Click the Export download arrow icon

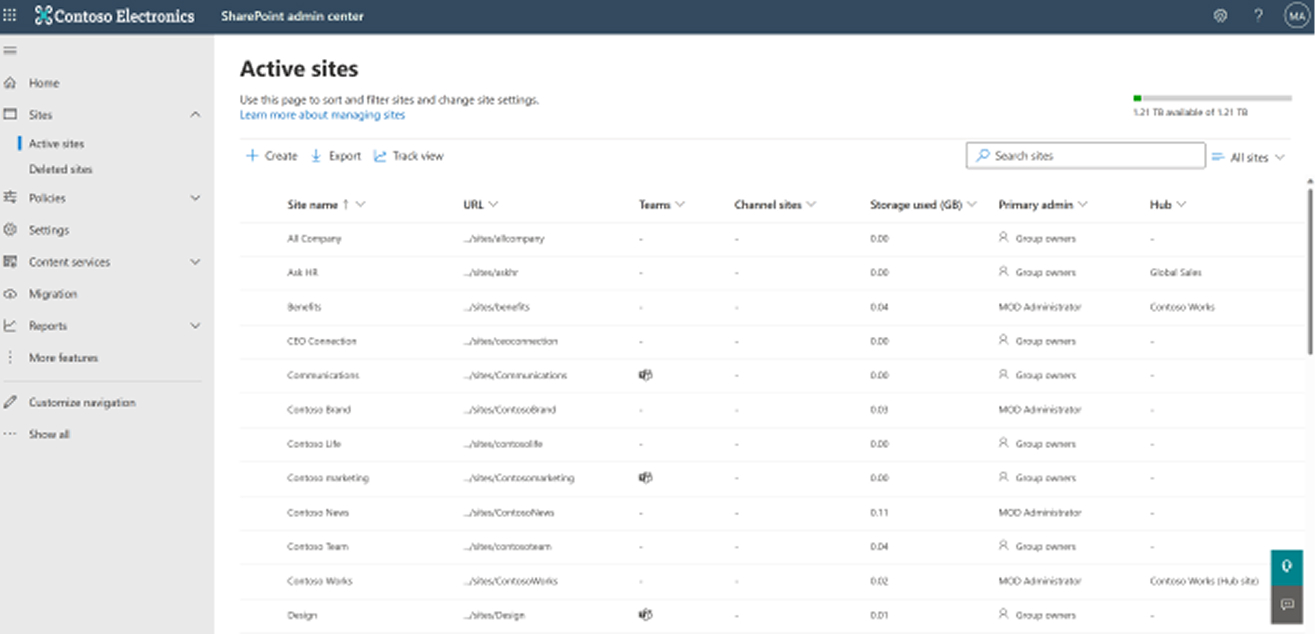click(x=316, y=156)
